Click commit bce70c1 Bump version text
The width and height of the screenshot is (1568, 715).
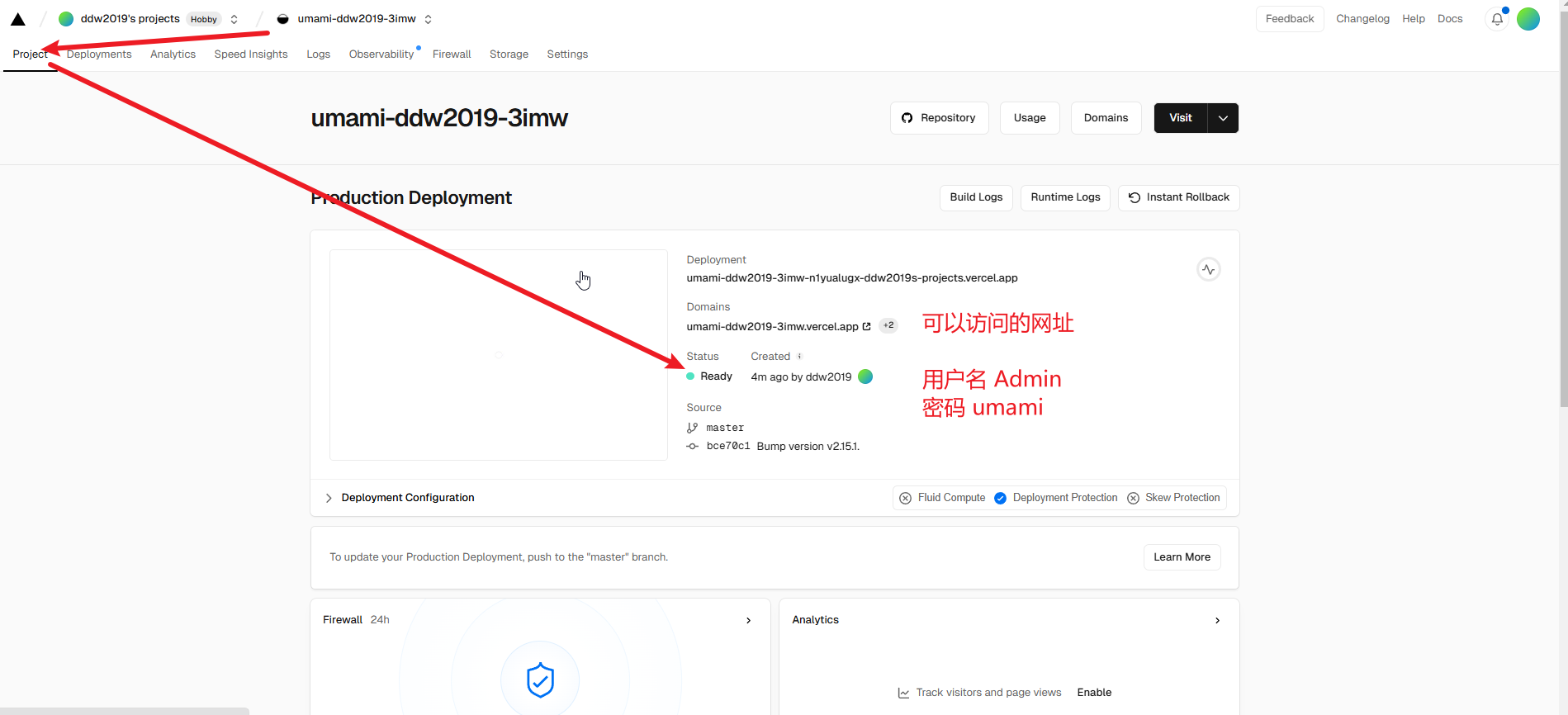(x=783, y=447)
